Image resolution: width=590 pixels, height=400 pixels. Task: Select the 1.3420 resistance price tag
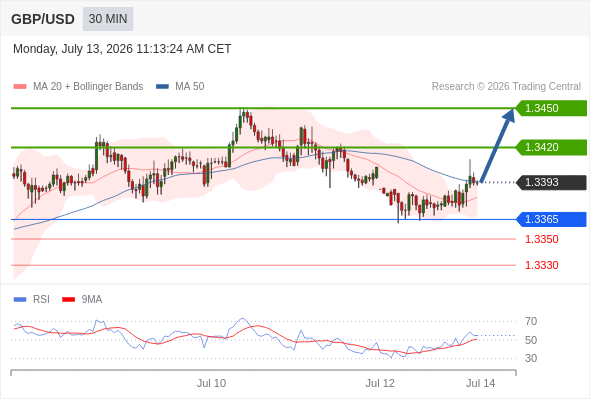point(551,147)
